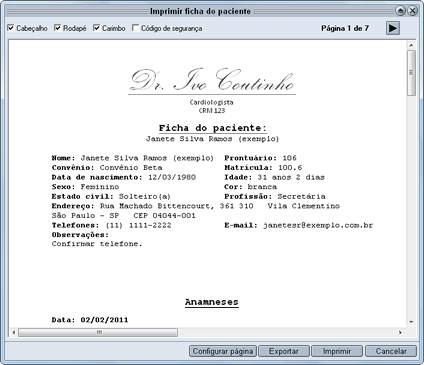The width and height of the screenshot is (424, 365).
Task: Click the 'Convênio Beta' value
Action: click(131, 168)
